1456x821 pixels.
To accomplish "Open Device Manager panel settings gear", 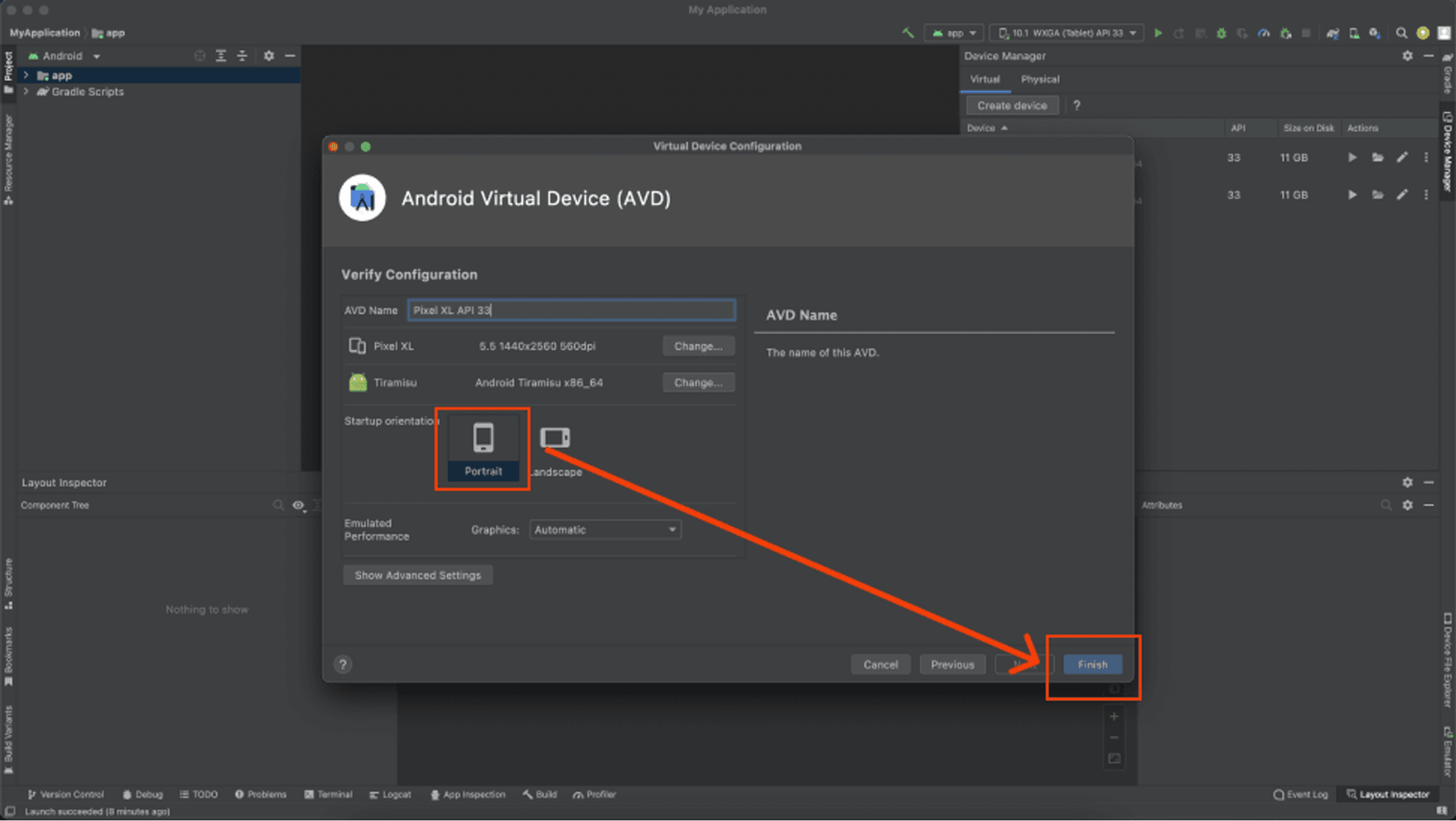I will tap(1408, 56).
